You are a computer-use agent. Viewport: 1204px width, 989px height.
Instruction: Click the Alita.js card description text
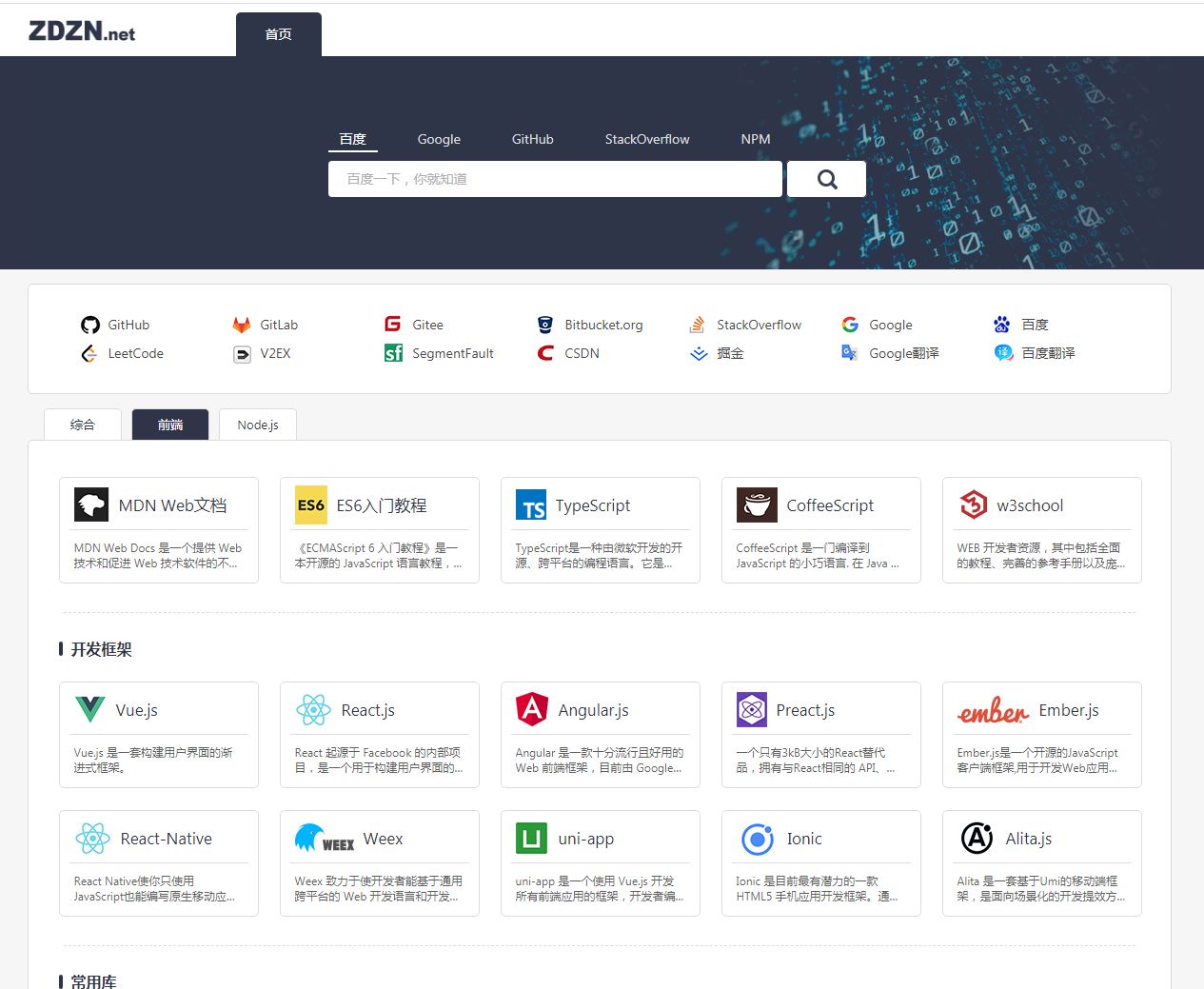coord(1040,888)
